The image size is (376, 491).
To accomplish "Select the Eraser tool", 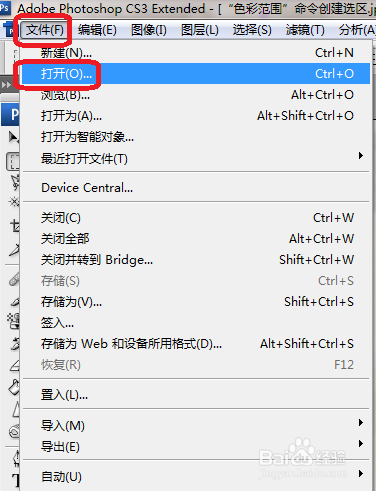I will click(15, 366).
